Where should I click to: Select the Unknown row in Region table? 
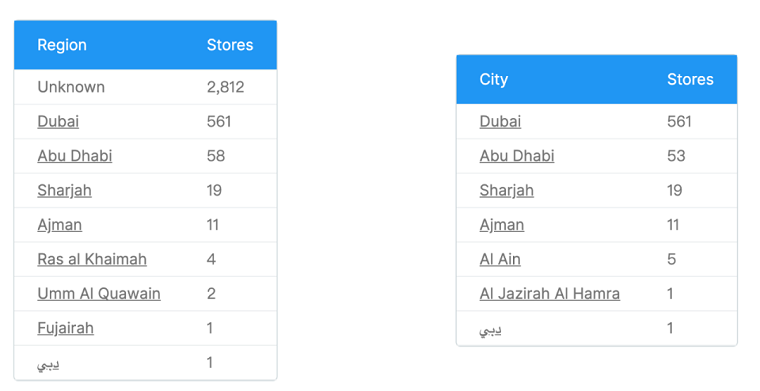pos(145,87)
